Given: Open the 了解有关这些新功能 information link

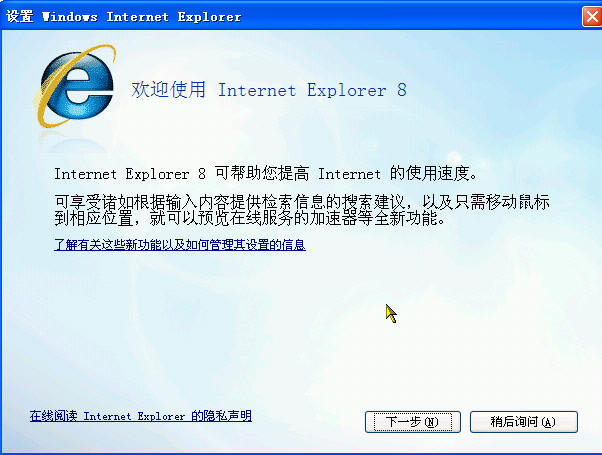Looking at the screenshot, I should click(x=180, y=245).
